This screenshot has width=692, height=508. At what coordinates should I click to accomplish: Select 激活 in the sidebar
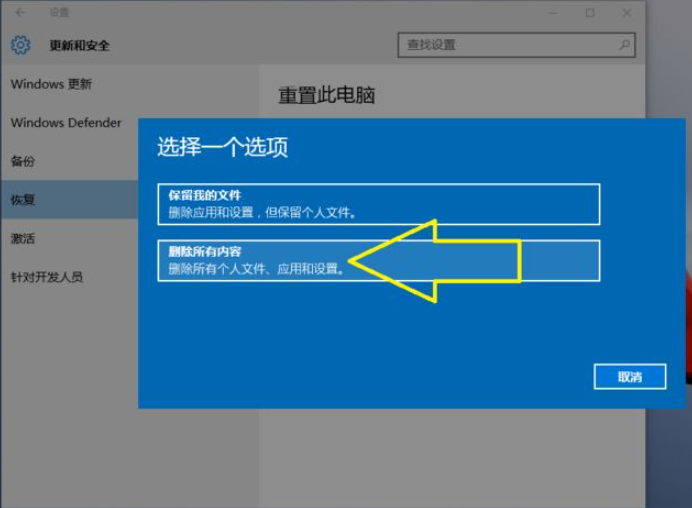(23, 239)
